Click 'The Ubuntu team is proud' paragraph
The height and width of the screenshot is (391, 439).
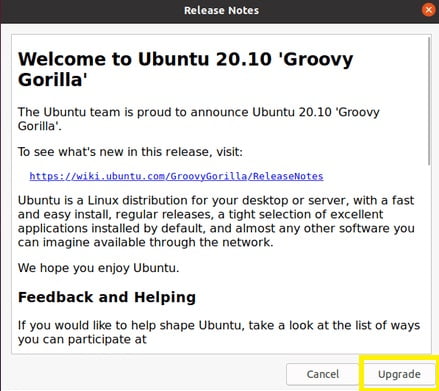[199, 119]
